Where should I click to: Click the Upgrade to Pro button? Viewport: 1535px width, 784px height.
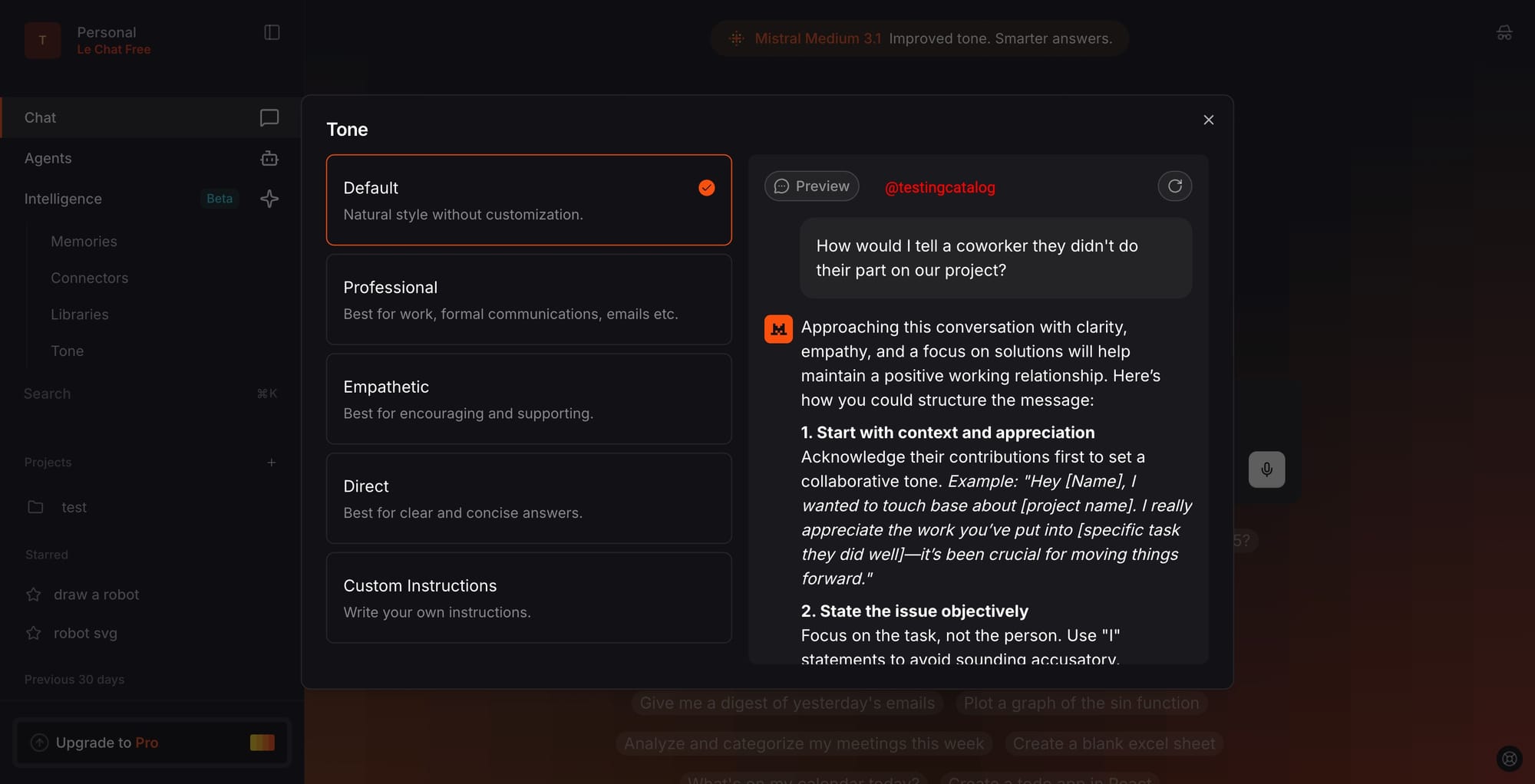(152, 743)
